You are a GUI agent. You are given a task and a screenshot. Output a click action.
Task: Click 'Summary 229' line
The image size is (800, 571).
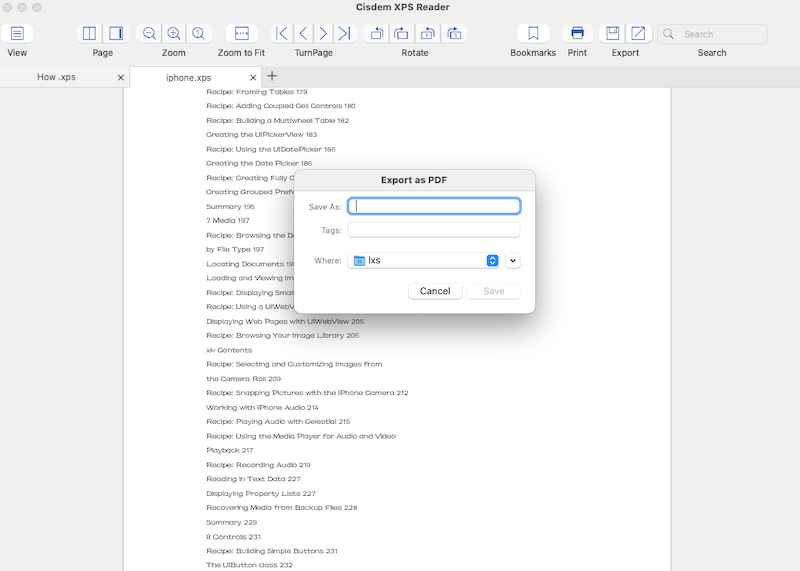pos(232,523)
